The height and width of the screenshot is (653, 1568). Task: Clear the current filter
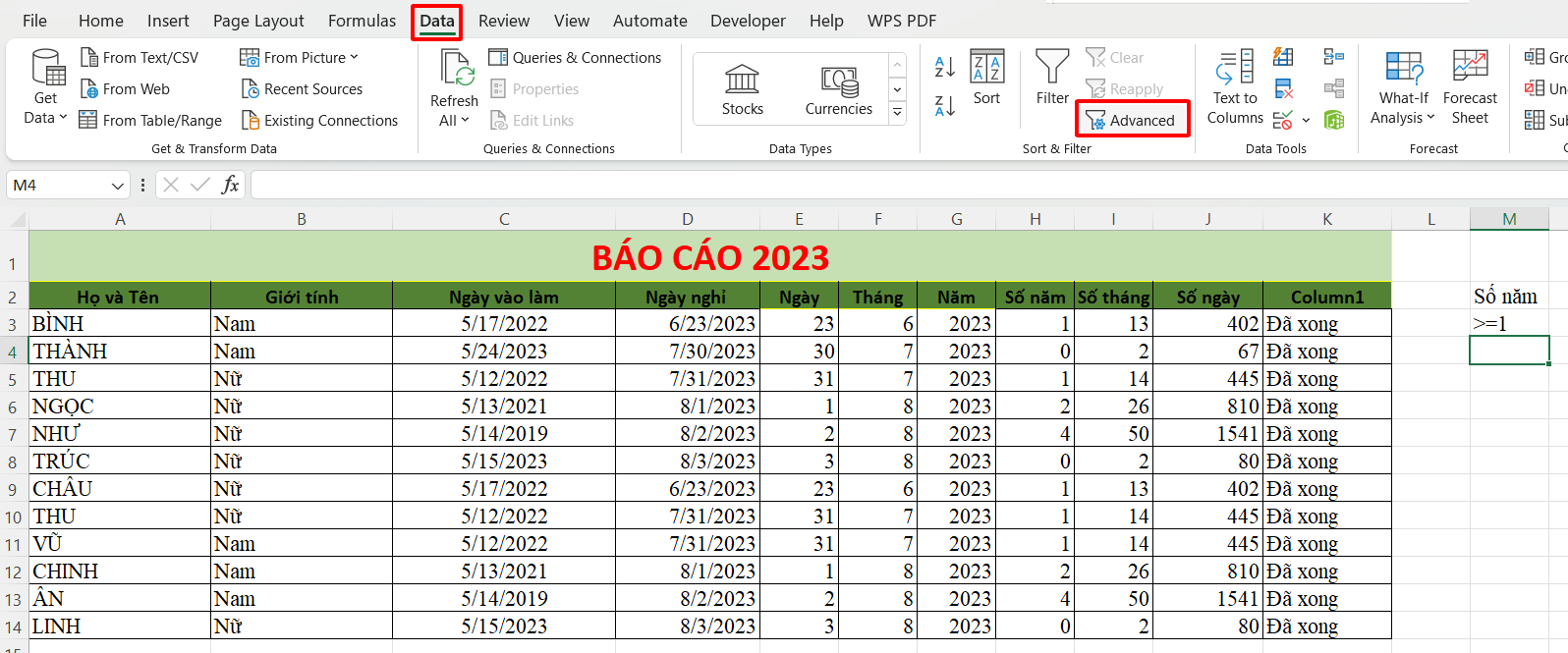click(1115, 58)
